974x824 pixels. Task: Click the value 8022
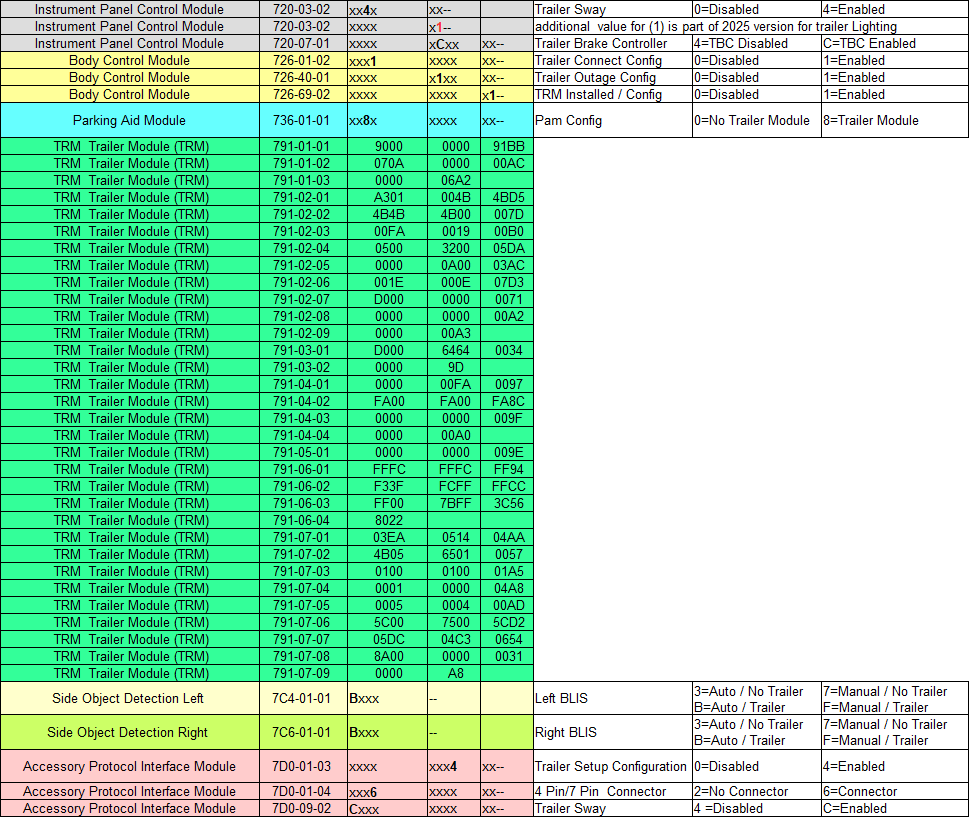388,520
